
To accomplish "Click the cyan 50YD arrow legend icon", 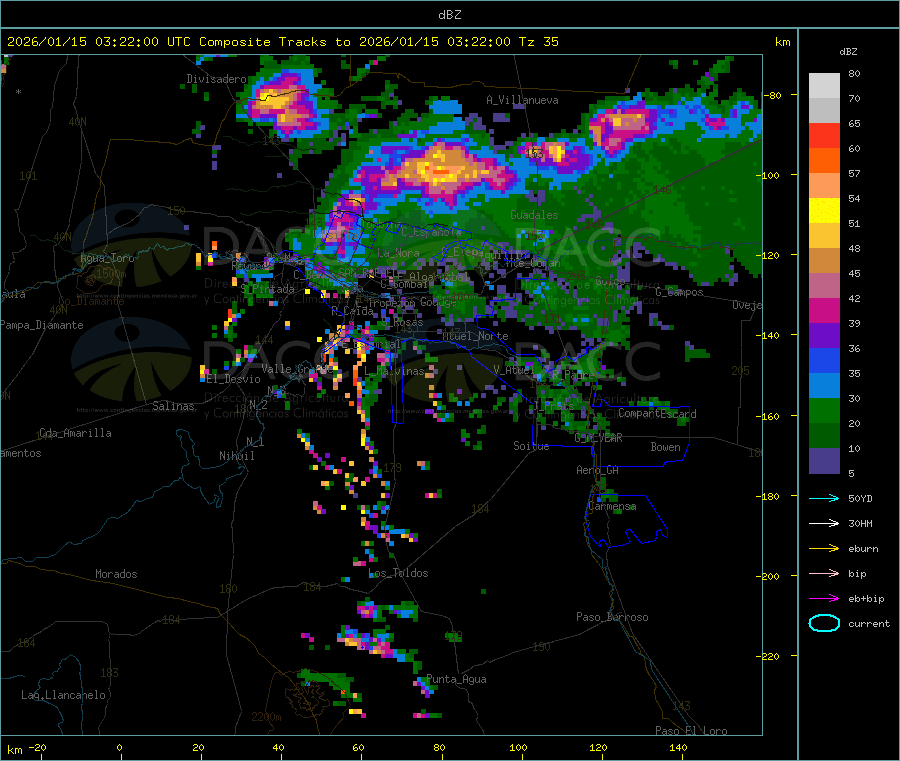I will pos(824,498).
